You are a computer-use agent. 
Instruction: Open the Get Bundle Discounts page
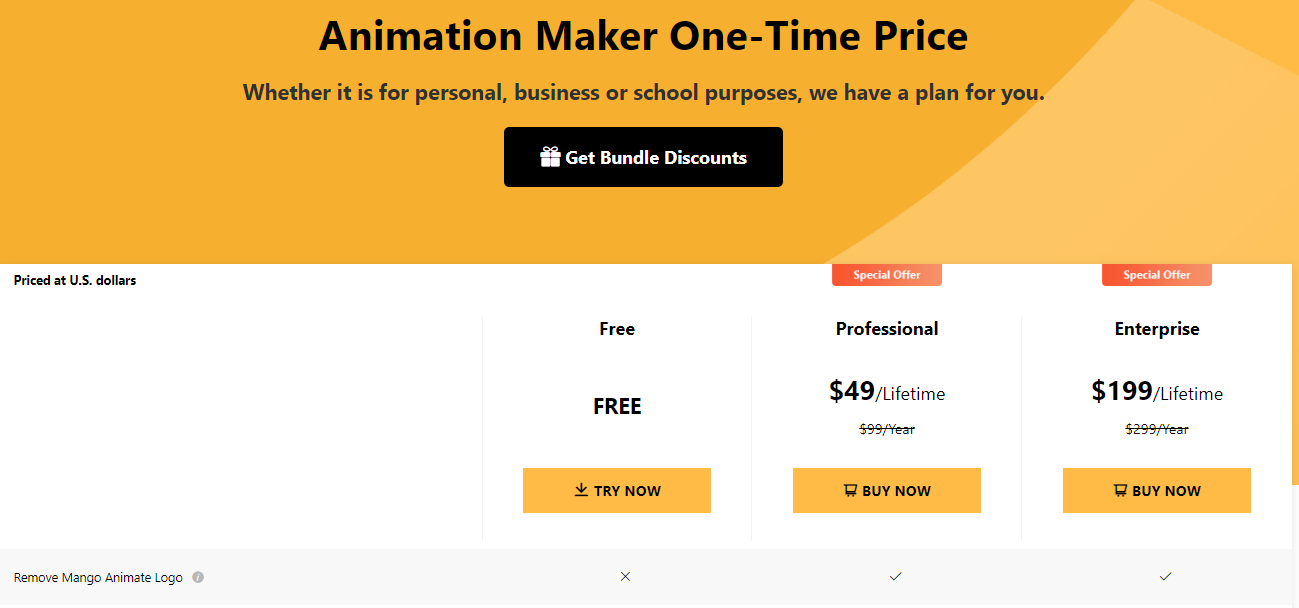coord(643,157)
